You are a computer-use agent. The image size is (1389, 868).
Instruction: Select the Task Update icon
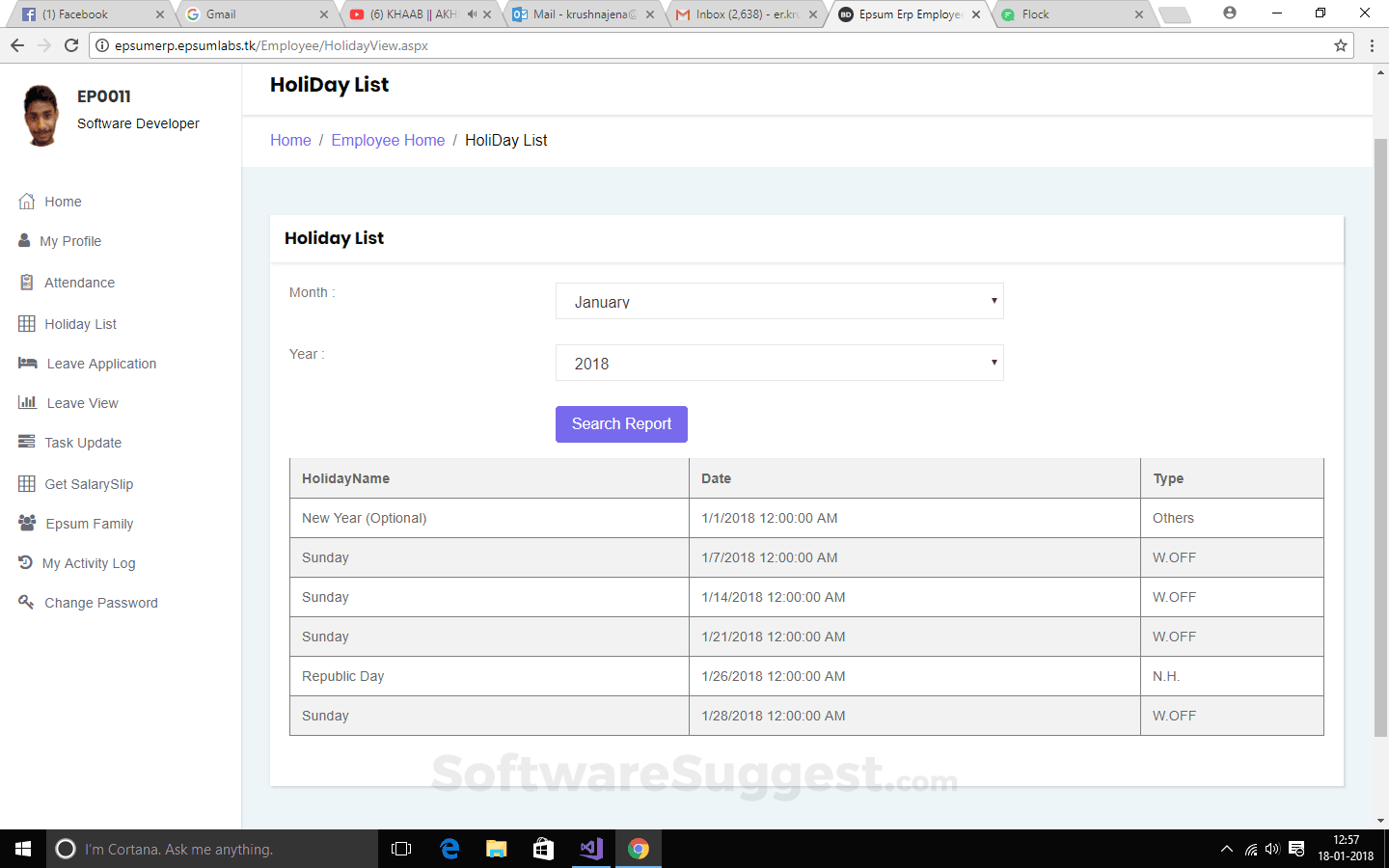pos(26,442)
